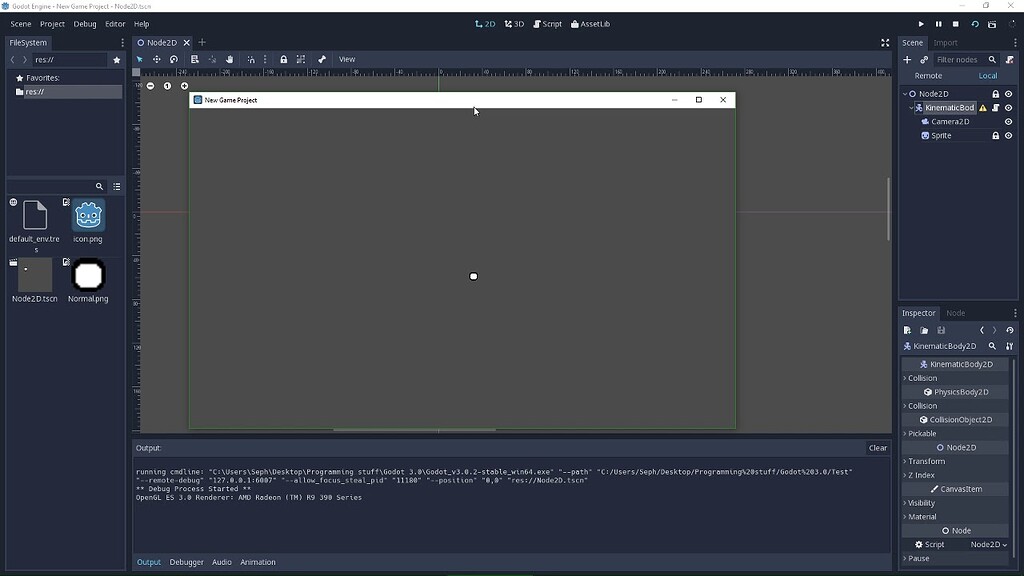Activate the Pan mode hand tool
This screenshot has width=1024, height=576.
pyautogui.click(x=229, y=60)
